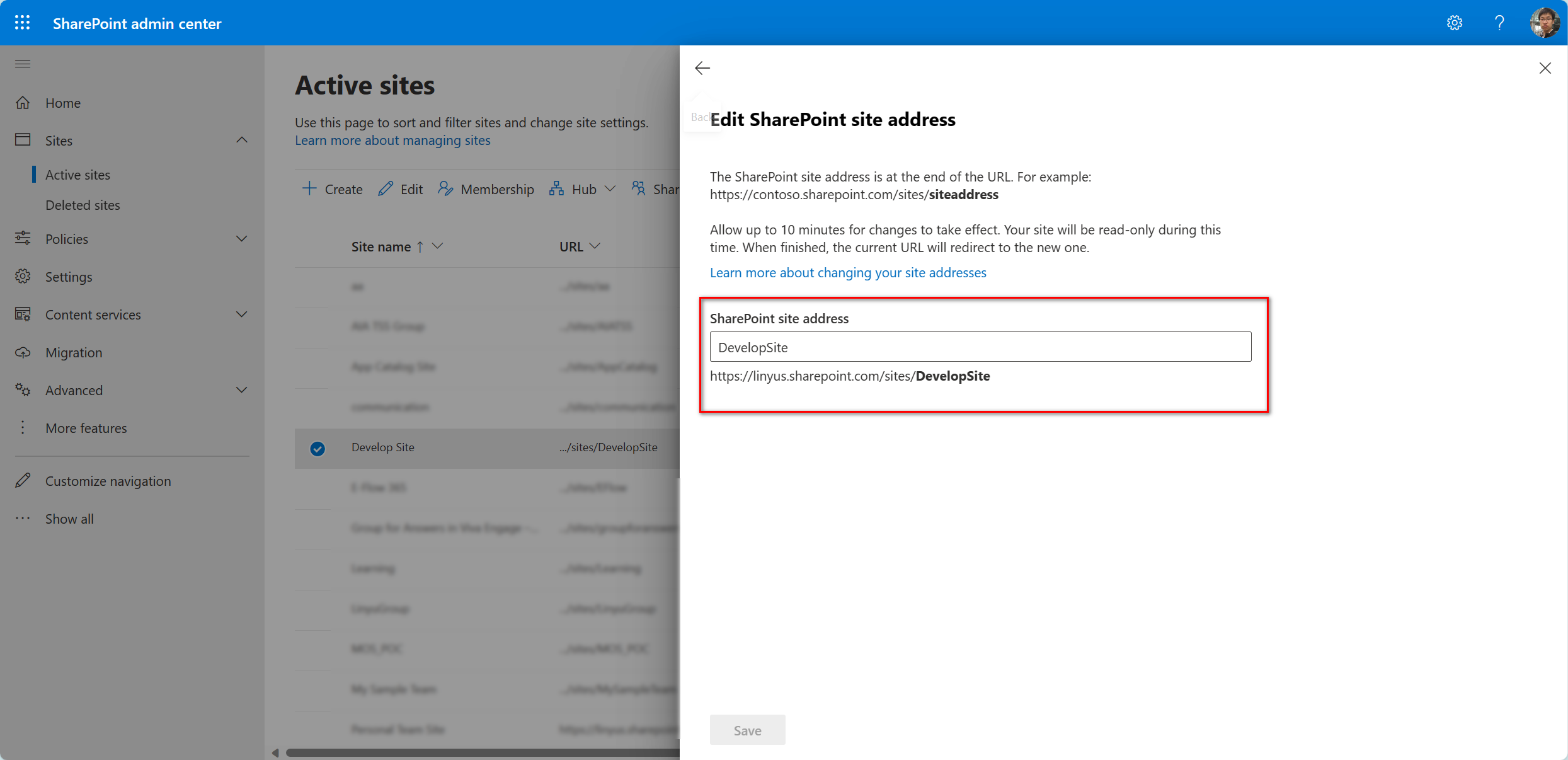
Task: Click the Membership people icon
Action: 445,188
